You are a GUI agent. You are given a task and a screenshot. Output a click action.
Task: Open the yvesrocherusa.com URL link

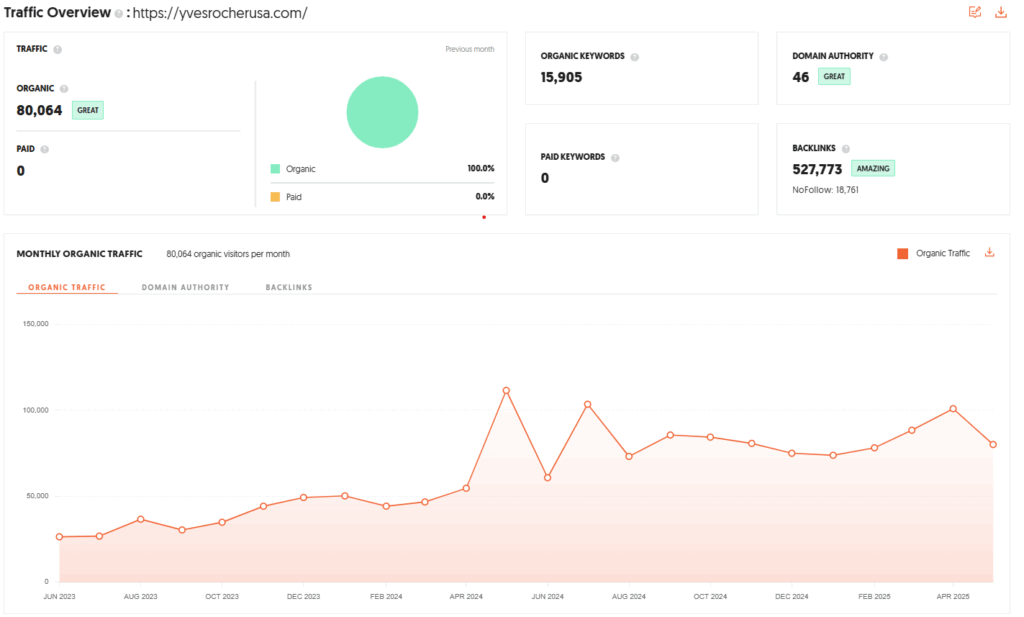coord(220,13)
